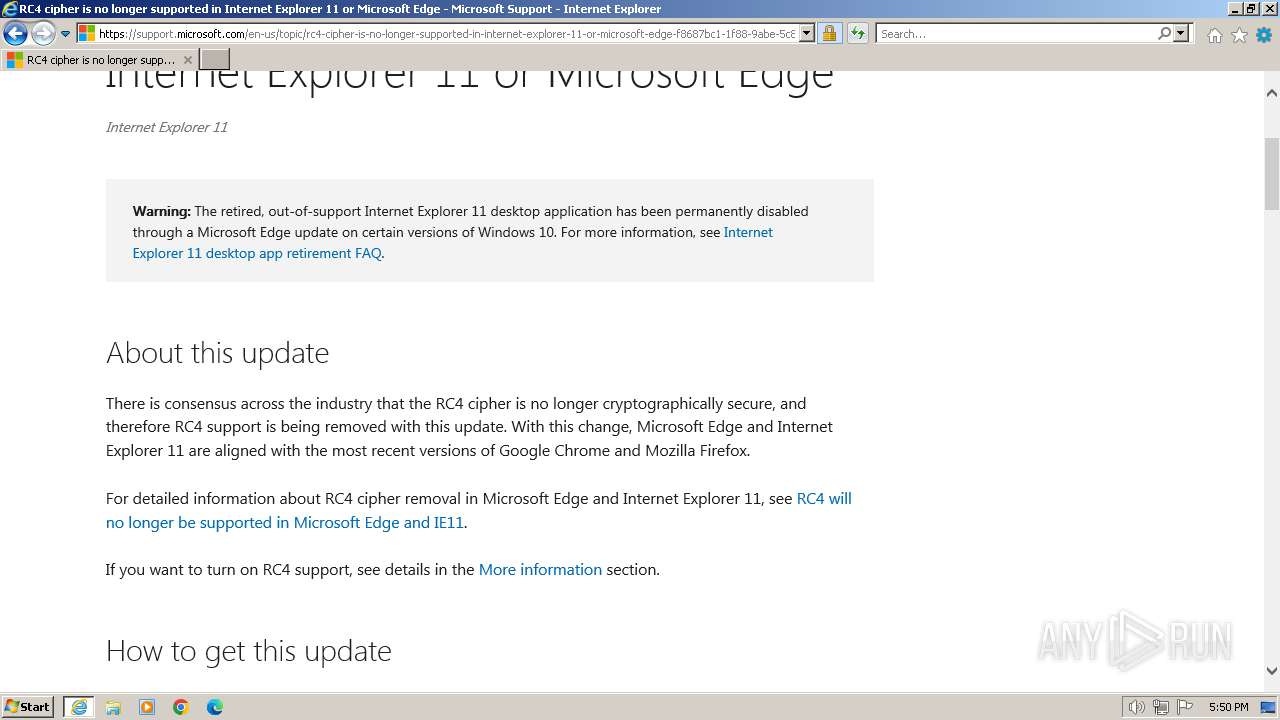Open File Explorer from taskbar
This screenshot has width=1280, height=720.
[x=113, y=707]
